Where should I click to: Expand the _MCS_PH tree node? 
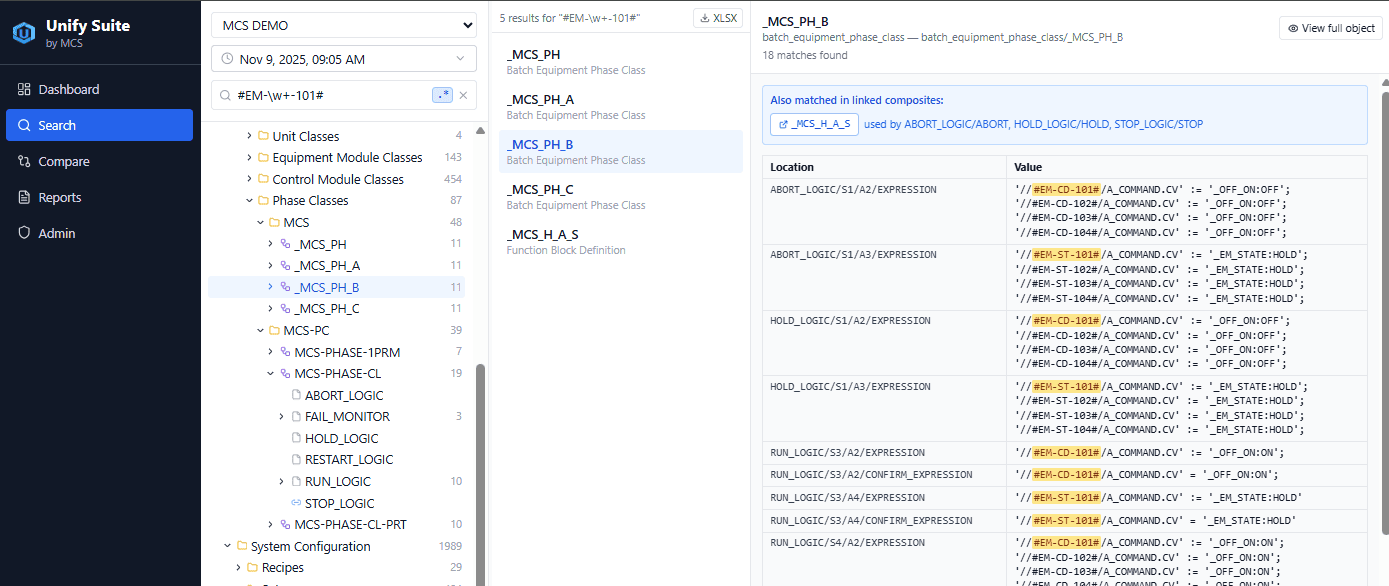270,244
